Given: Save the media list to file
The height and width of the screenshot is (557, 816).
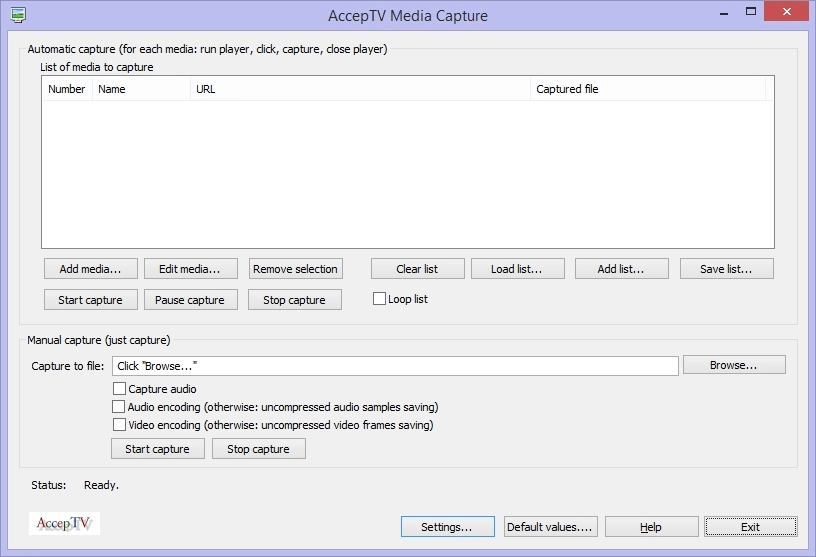Looking at the screenshot, I should (726, 269).
